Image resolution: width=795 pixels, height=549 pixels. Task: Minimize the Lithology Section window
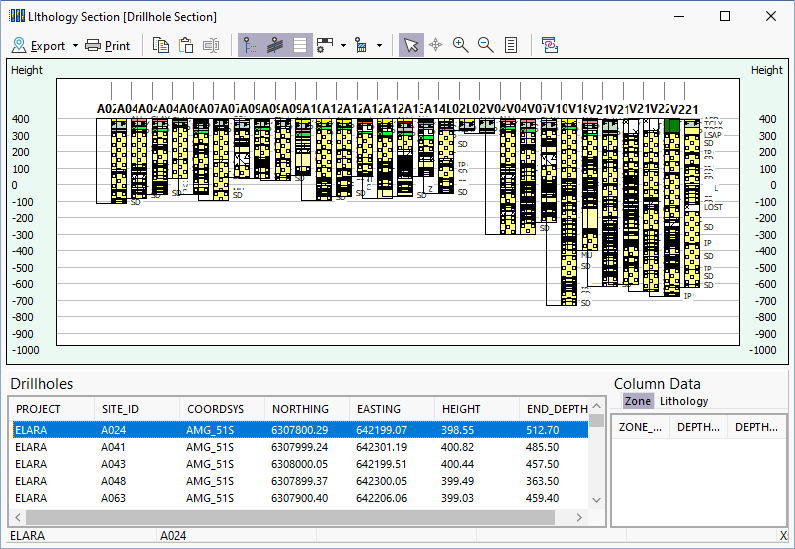pos(679,16)
